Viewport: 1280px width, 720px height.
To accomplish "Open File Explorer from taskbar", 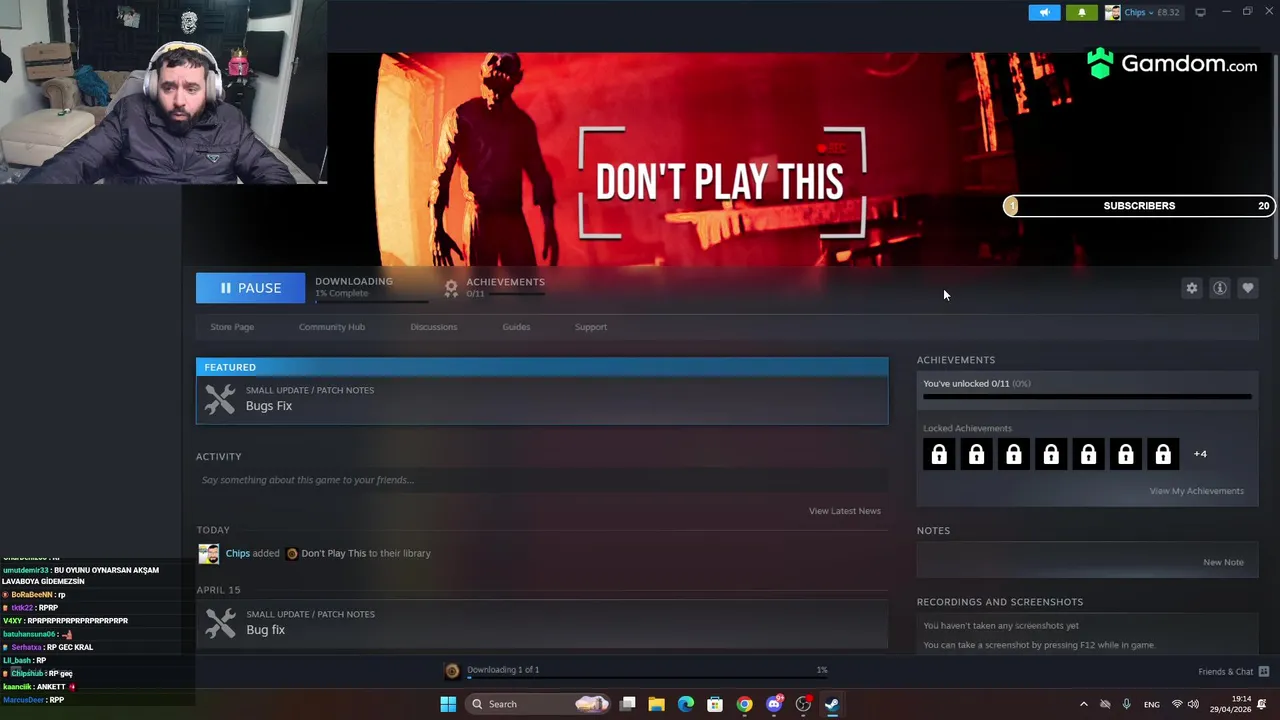I will [x=657, y=704].
